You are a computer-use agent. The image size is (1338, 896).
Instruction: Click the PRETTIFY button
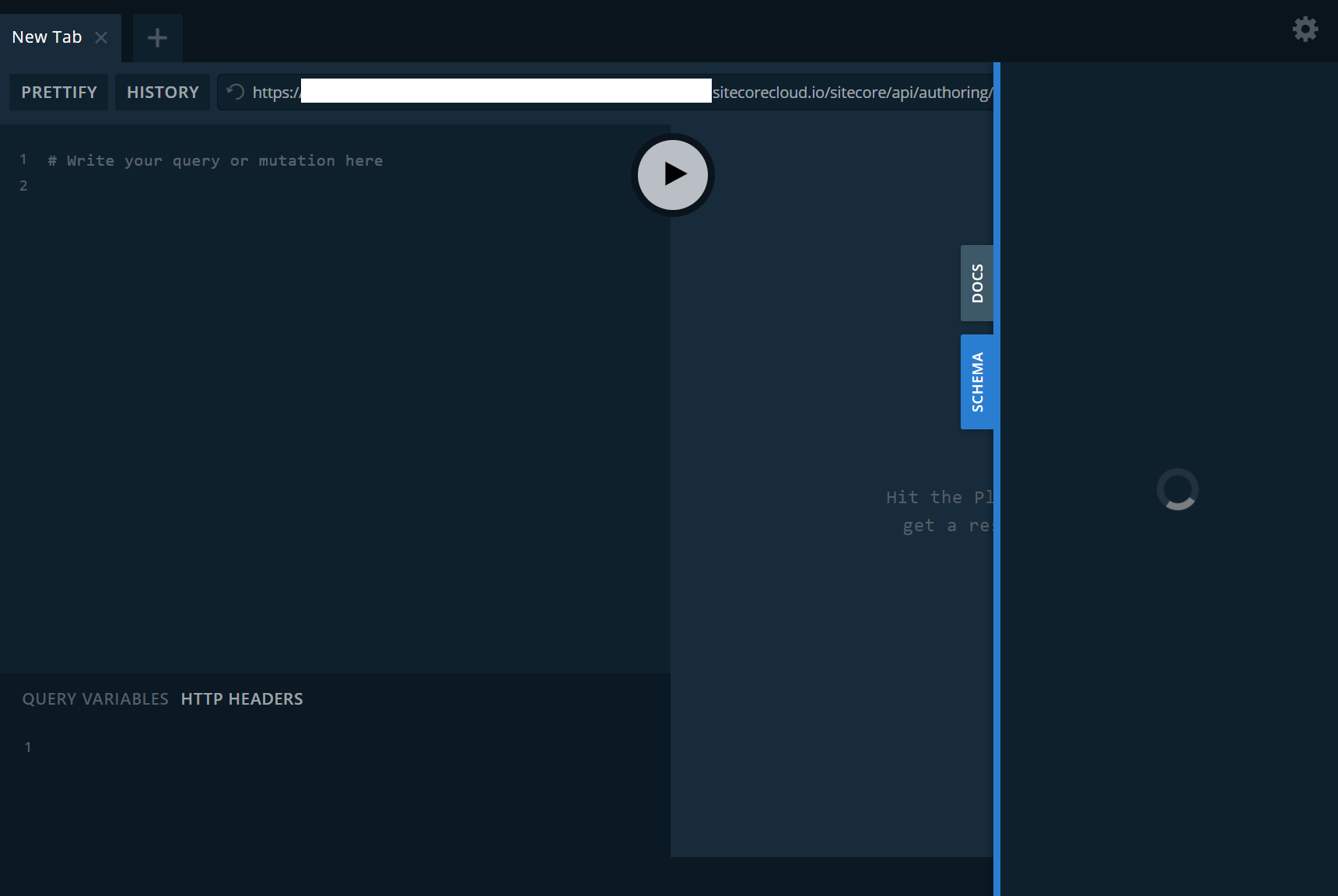click(59, 92)
